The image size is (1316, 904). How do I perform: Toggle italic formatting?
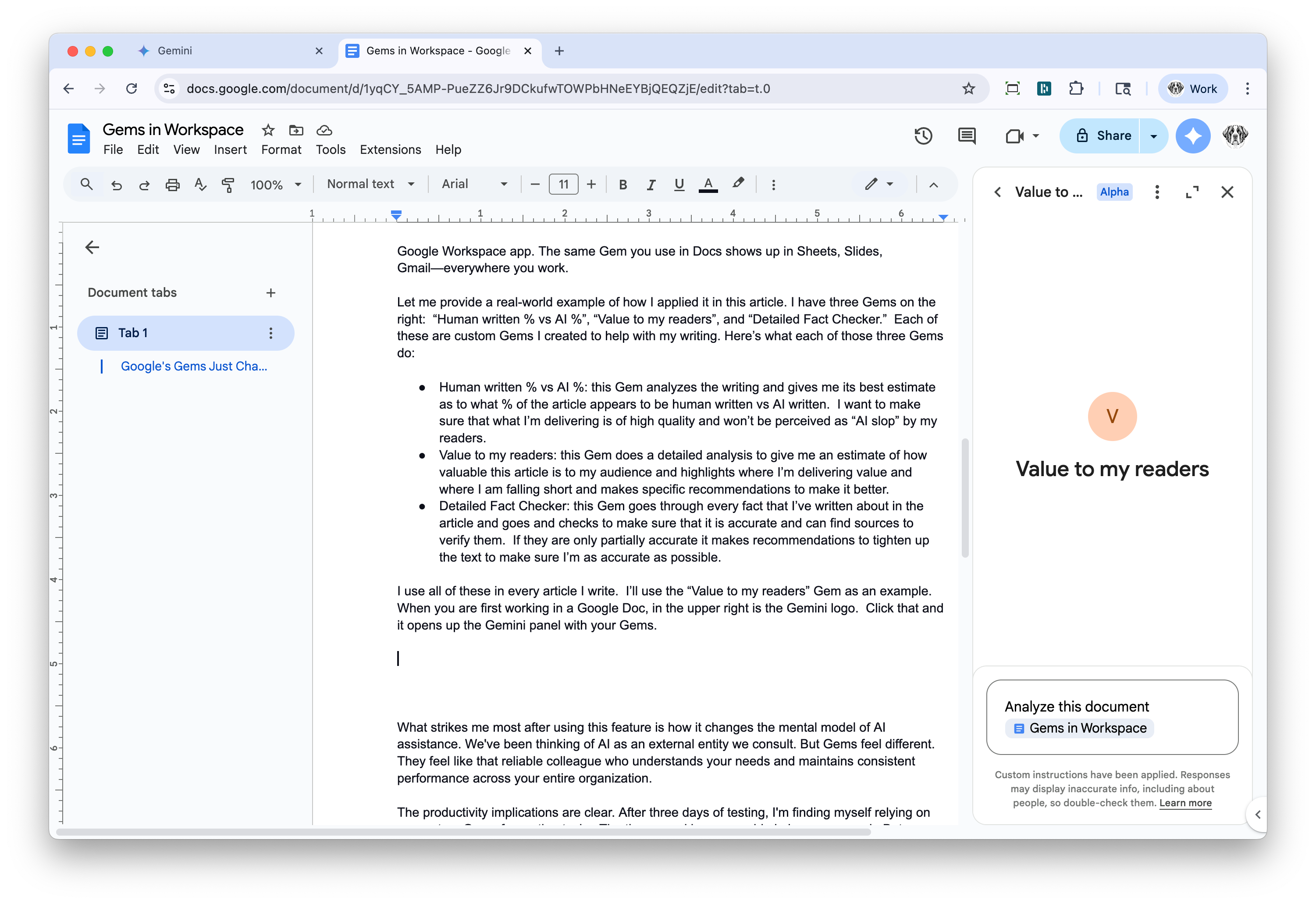click(651, 185)
